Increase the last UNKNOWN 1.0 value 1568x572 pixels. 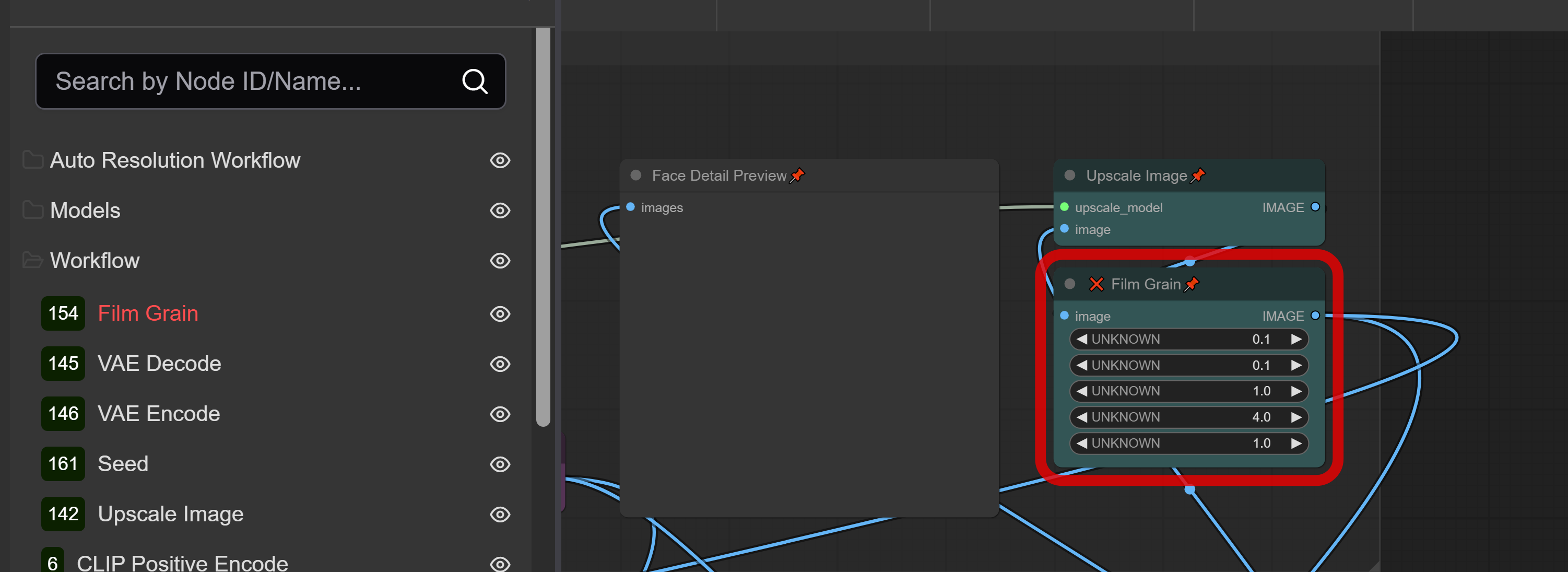pos(1296,443)
